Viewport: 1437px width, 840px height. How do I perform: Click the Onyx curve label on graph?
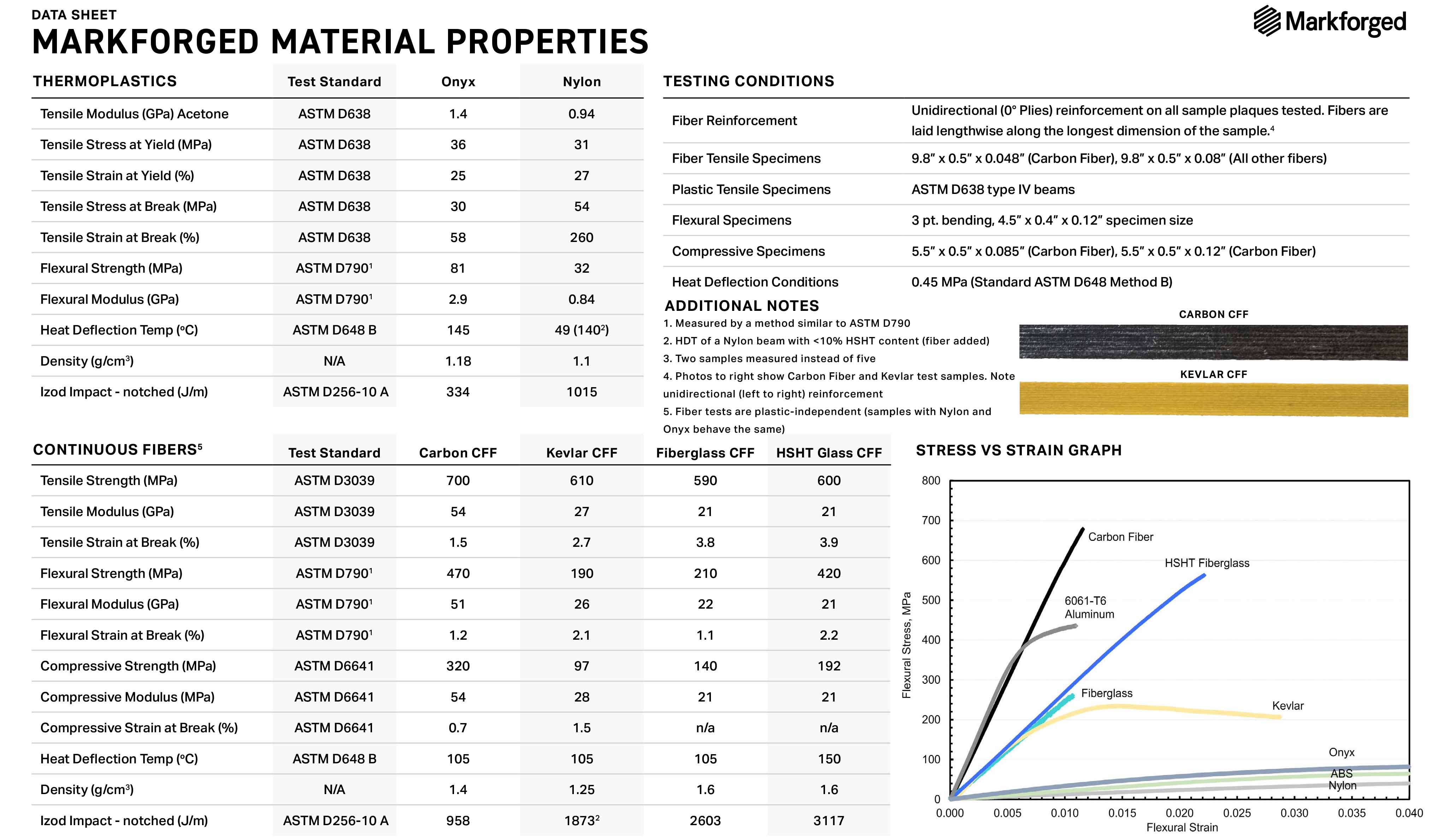pos(1341,753)
